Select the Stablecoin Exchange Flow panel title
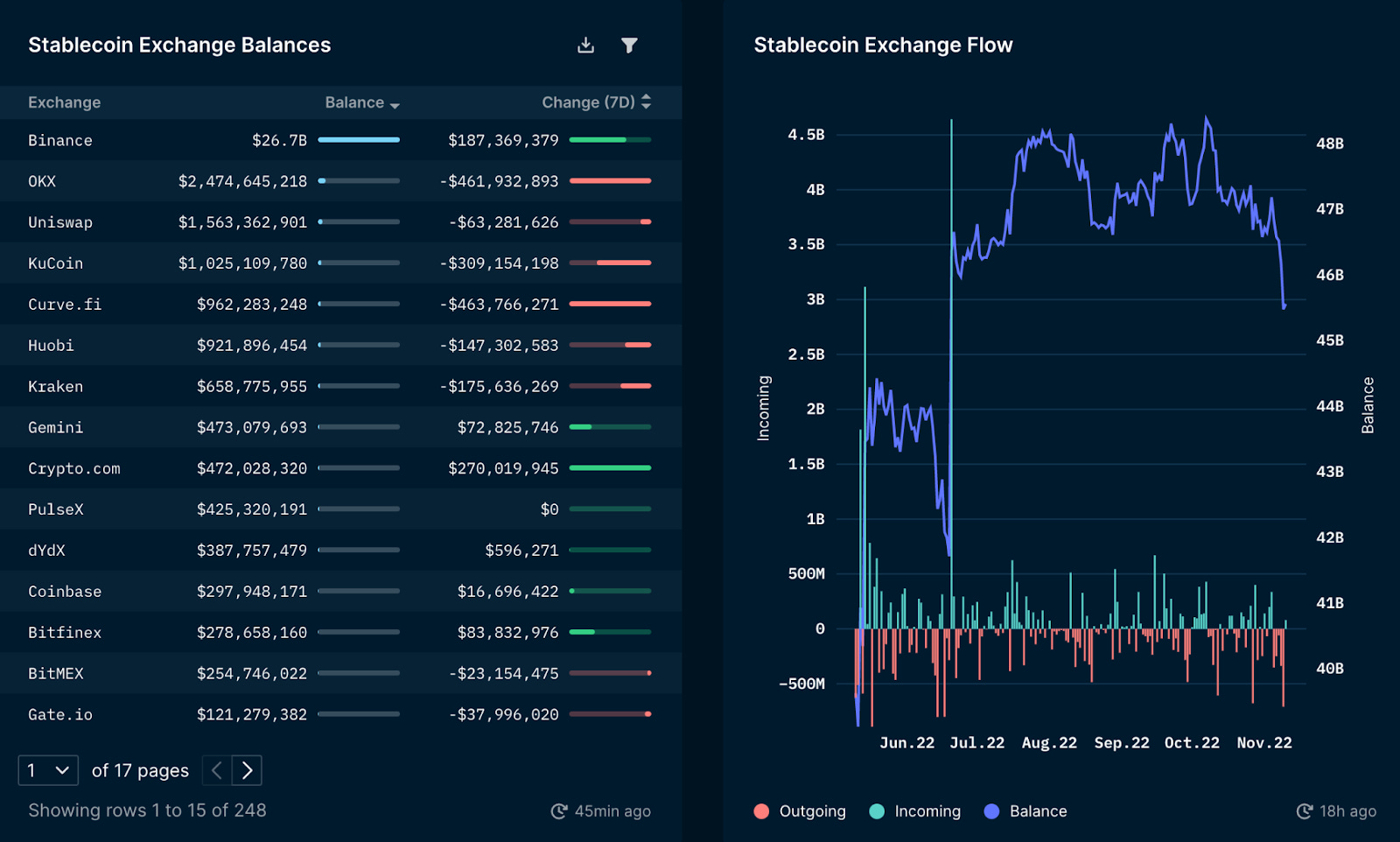 coord(883,44)
